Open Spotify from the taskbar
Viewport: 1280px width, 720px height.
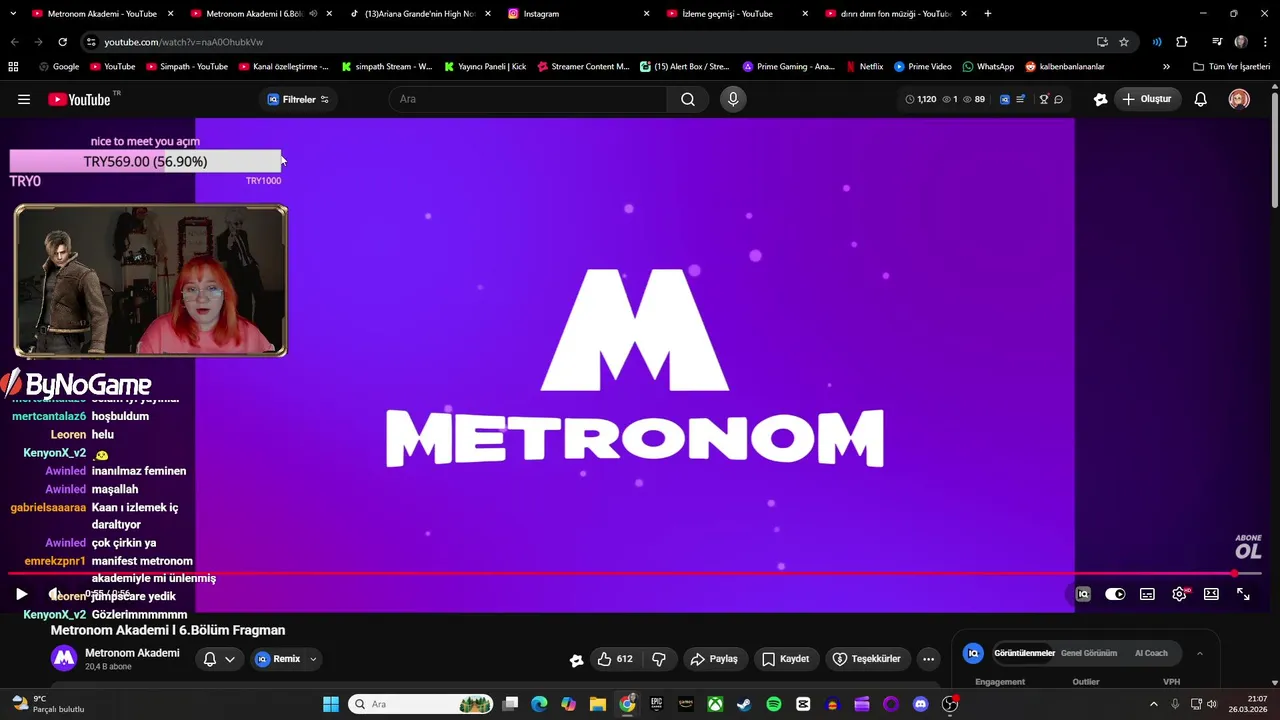coord(774,704)
